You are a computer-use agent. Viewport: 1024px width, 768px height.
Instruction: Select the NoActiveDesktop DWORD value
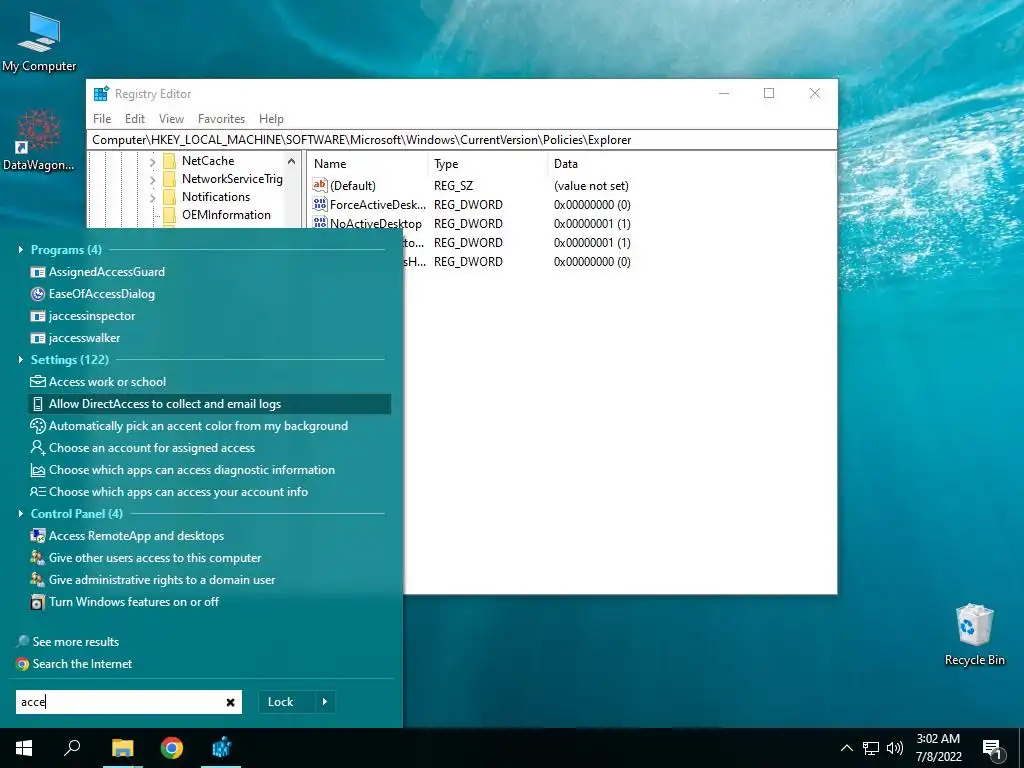tap(367, 224)
